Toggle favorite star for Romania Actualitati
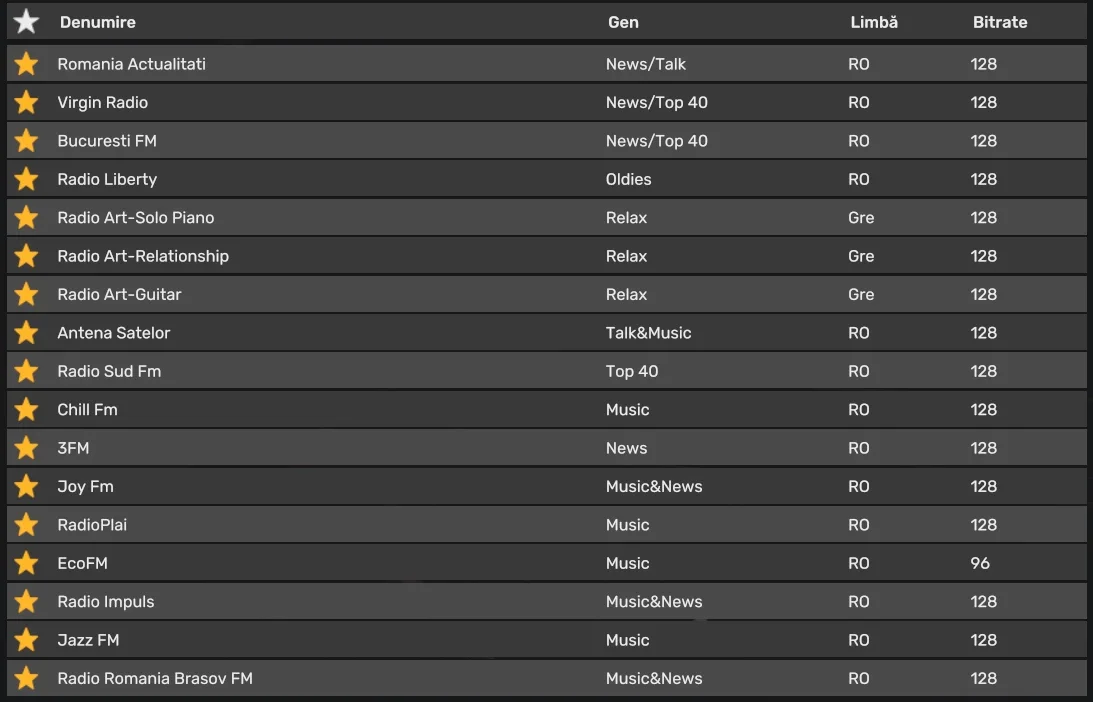The image size is (1093, 702). [26, 64]
